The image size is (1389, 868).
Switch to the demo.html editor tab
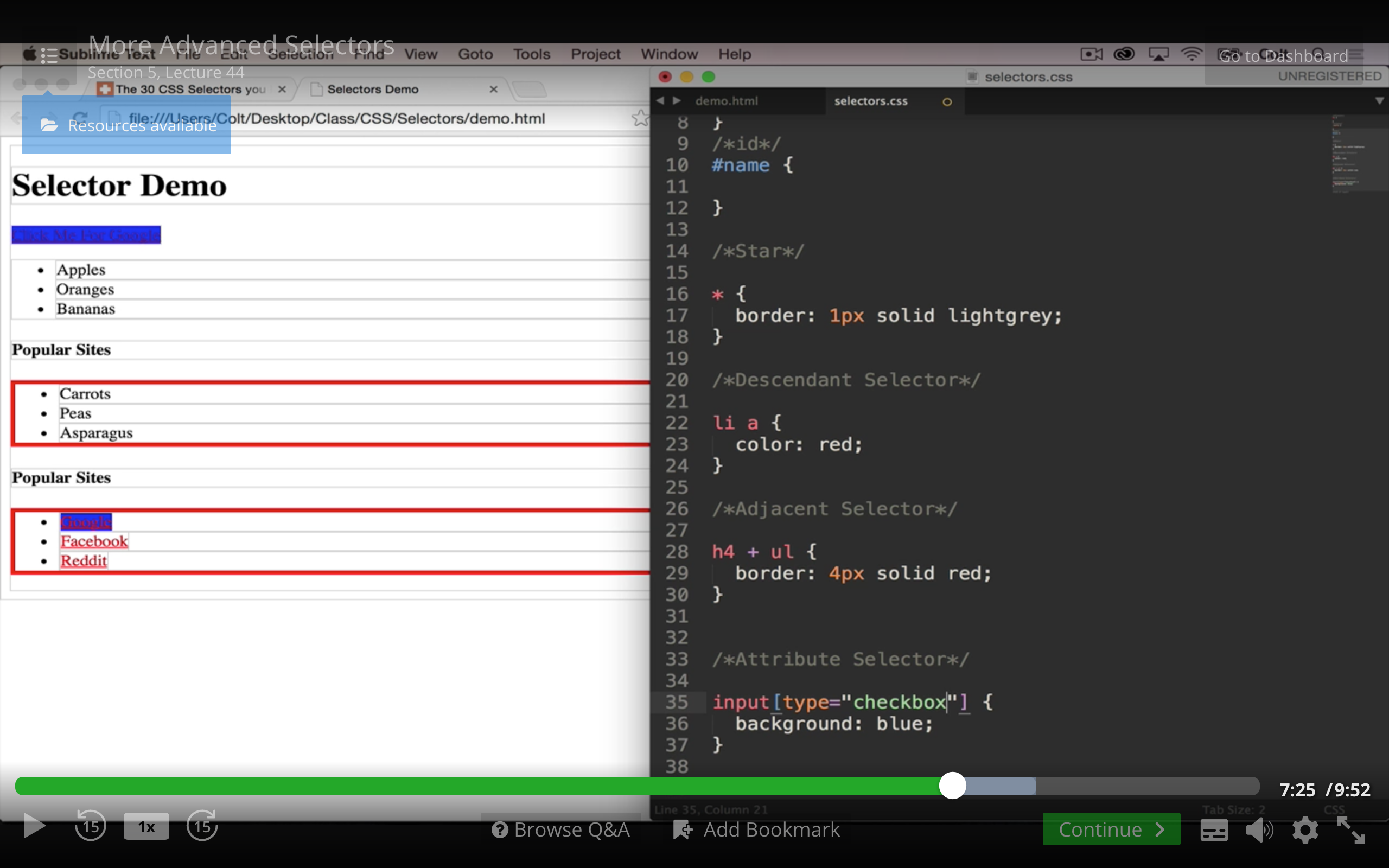[x=727, y=101]
